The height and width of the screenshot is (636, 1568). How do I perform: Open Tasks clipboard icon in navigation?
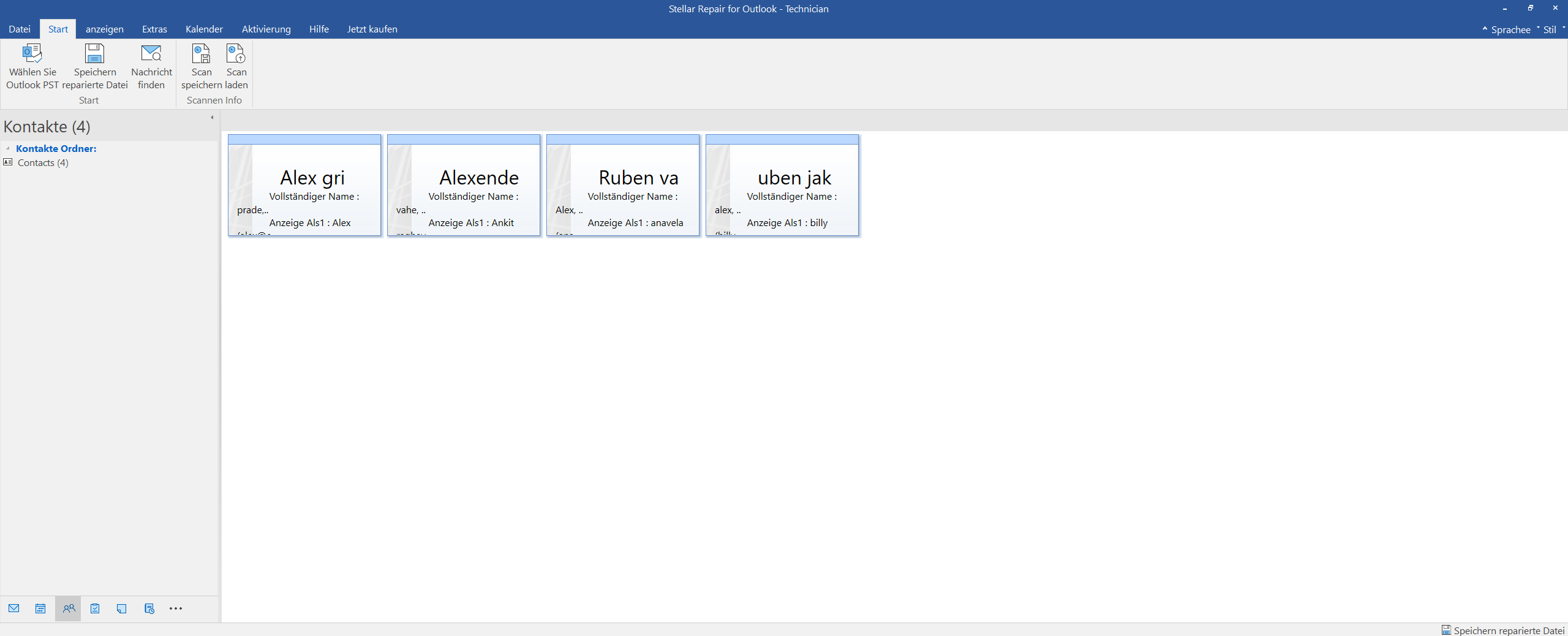[x=95, y=608]
